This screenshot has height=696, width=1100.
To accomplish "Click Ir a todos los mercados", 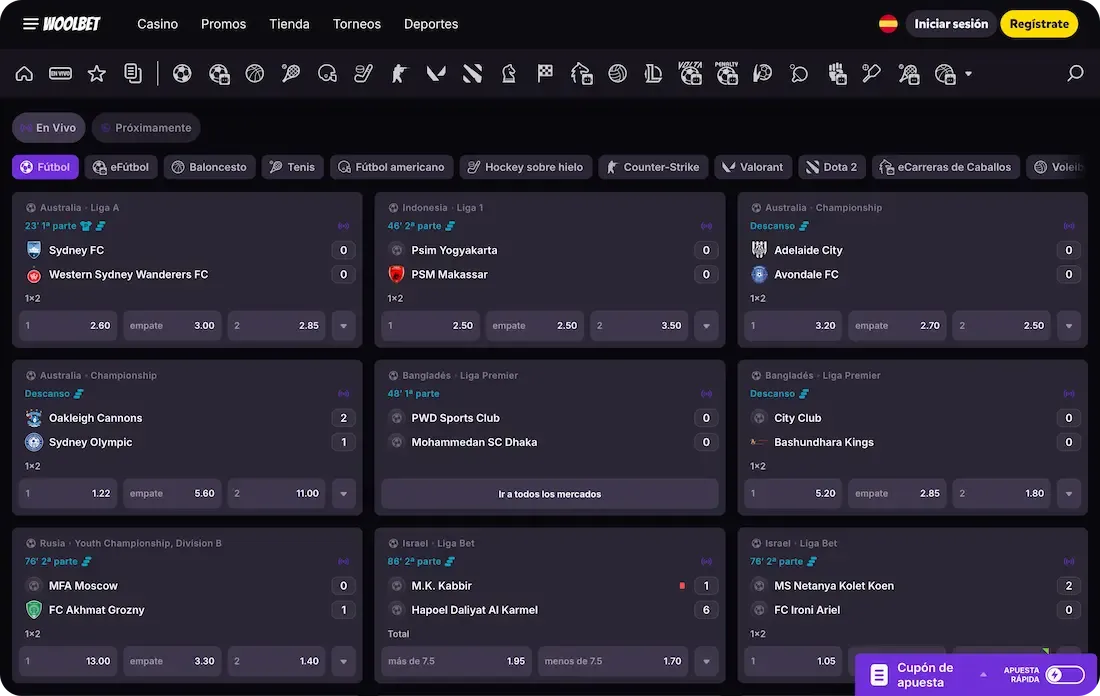I will 550,494.
